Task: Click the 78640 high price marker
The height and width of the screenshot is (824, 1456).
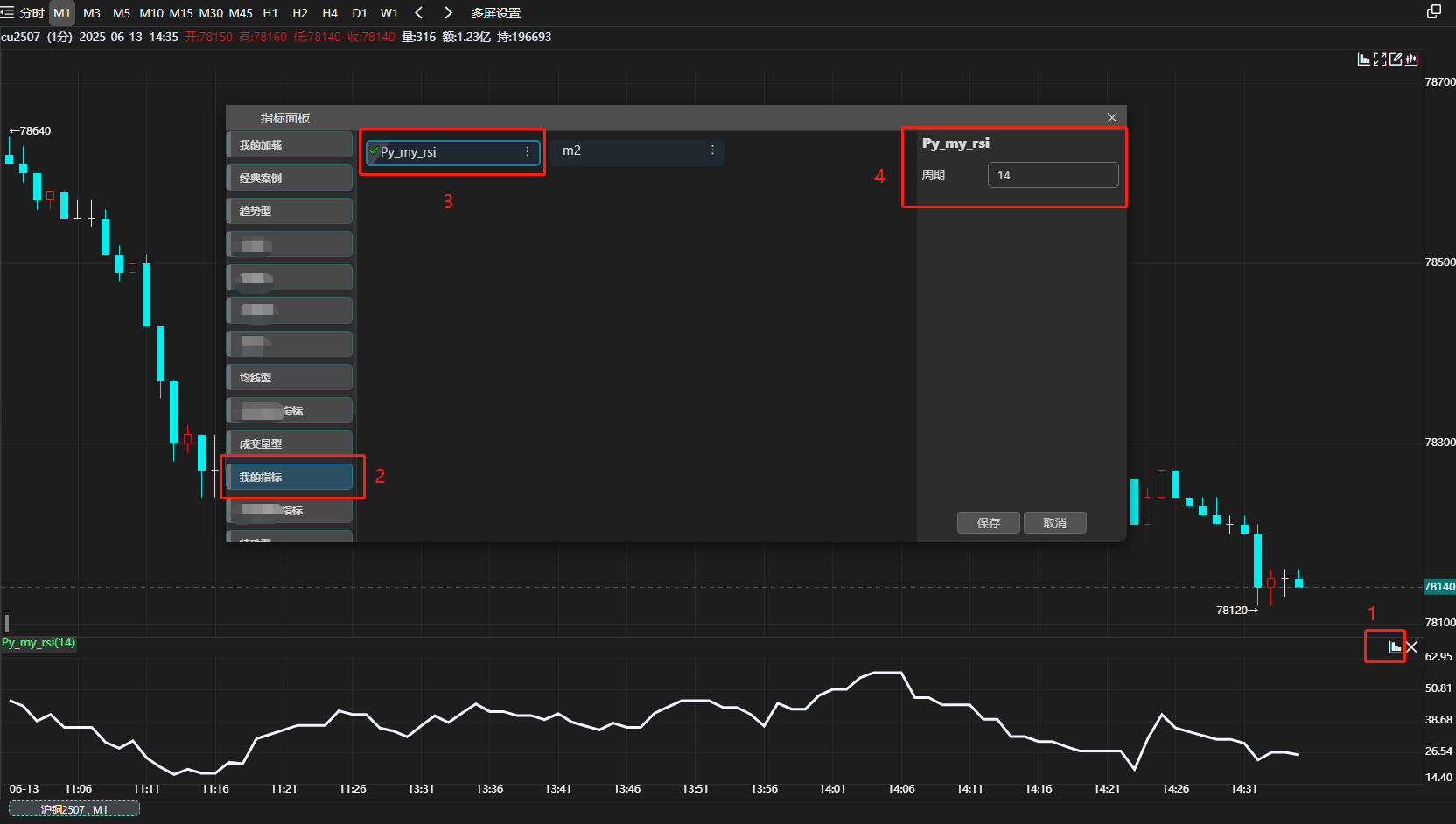Action: [x=30, y=131]
